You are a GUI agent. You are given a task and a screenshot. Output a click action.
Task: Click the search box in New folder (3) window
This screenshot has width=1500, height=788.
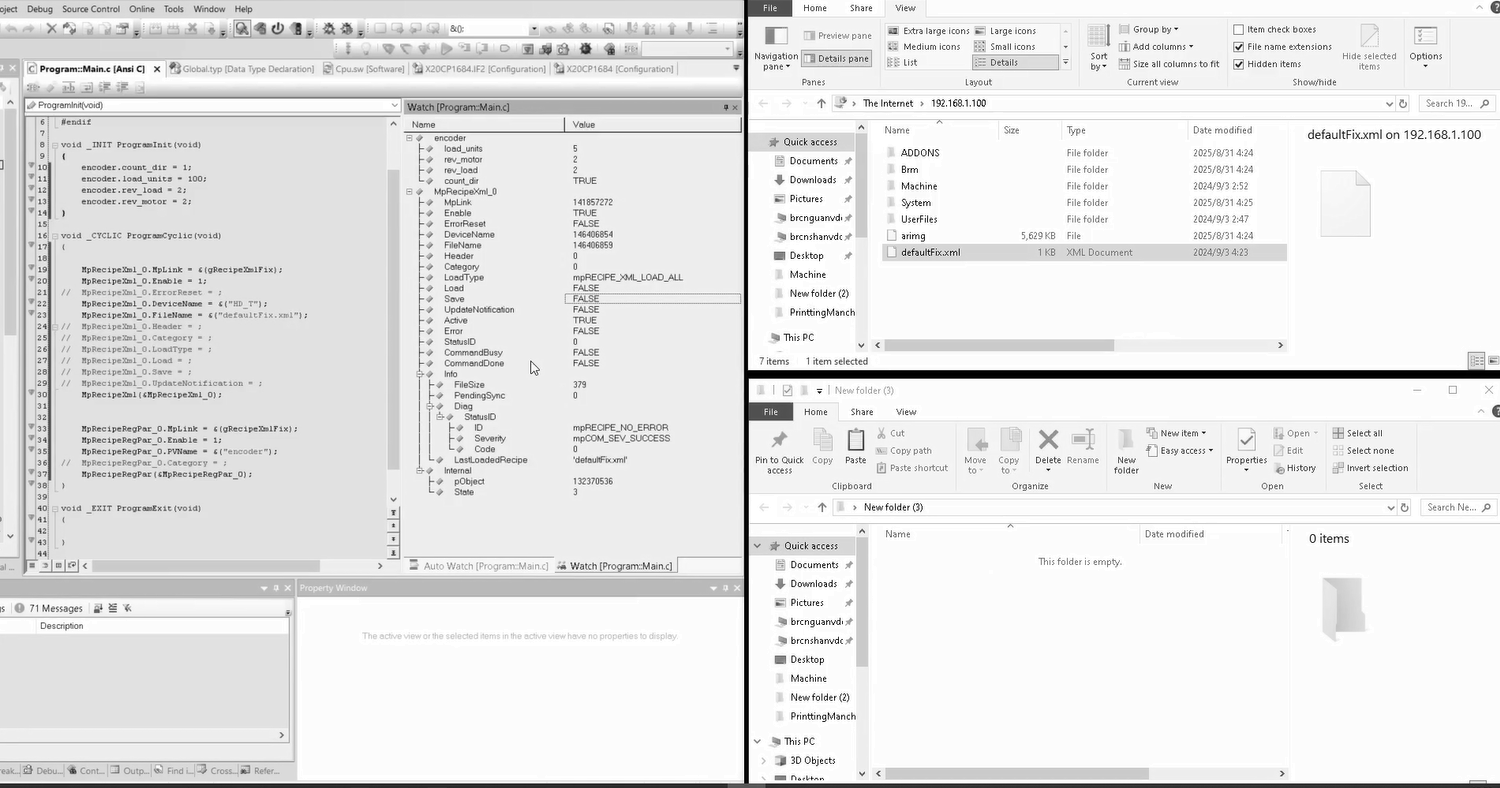click(x=1458, y=508)
